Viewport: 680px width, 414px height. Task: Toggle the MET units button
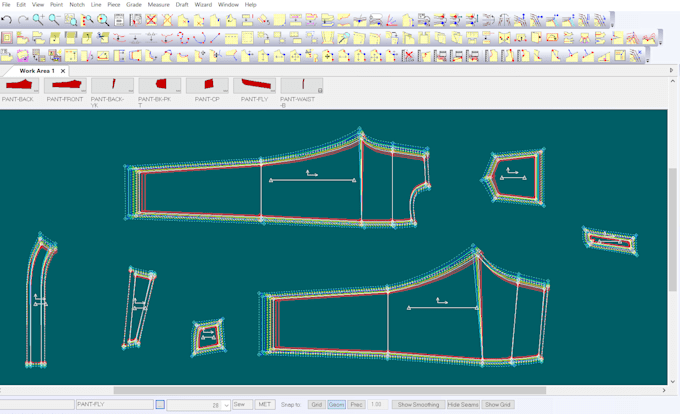(x=265, y=404)
